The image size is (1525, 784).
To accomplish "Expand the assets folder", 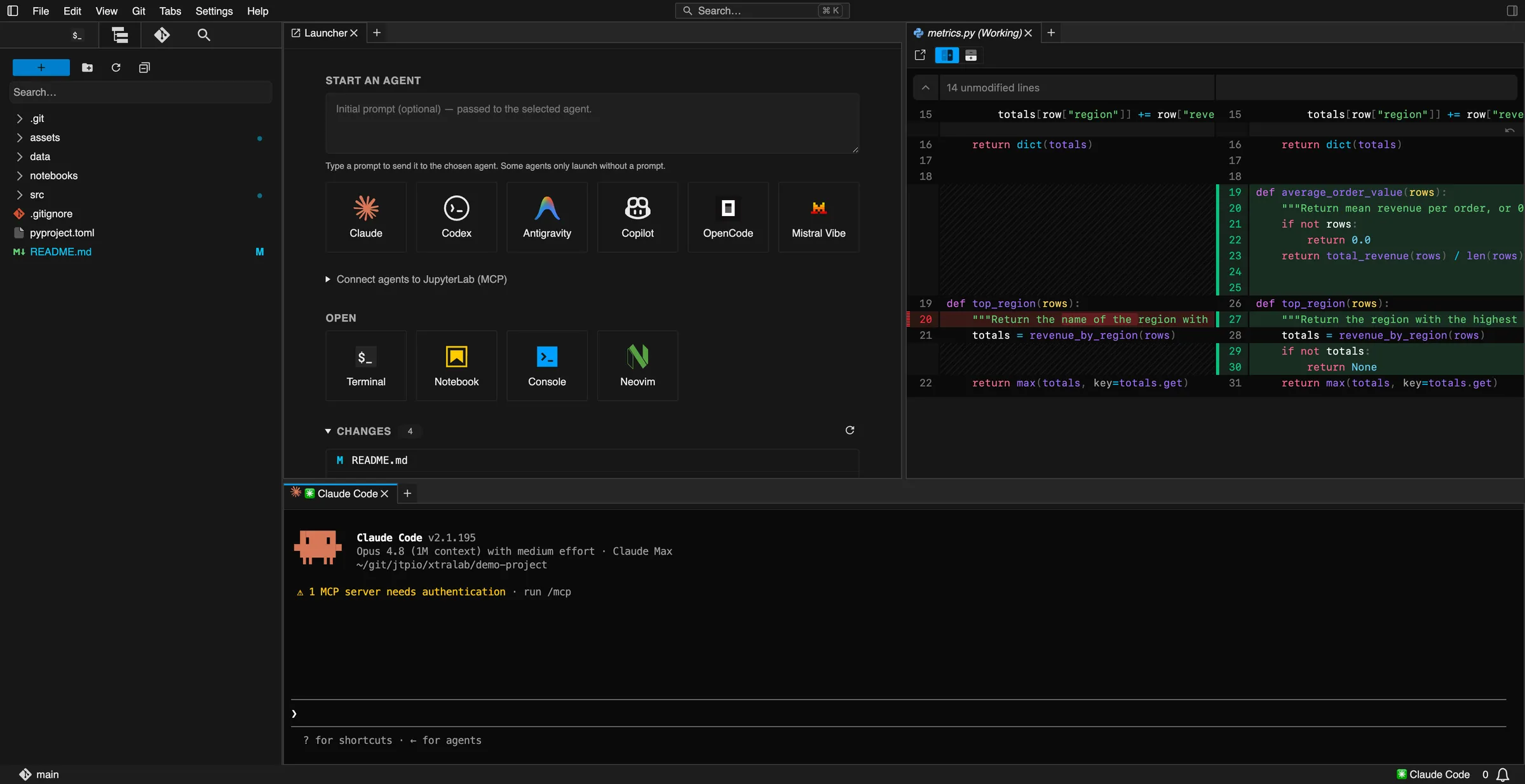I will (20, 137).
